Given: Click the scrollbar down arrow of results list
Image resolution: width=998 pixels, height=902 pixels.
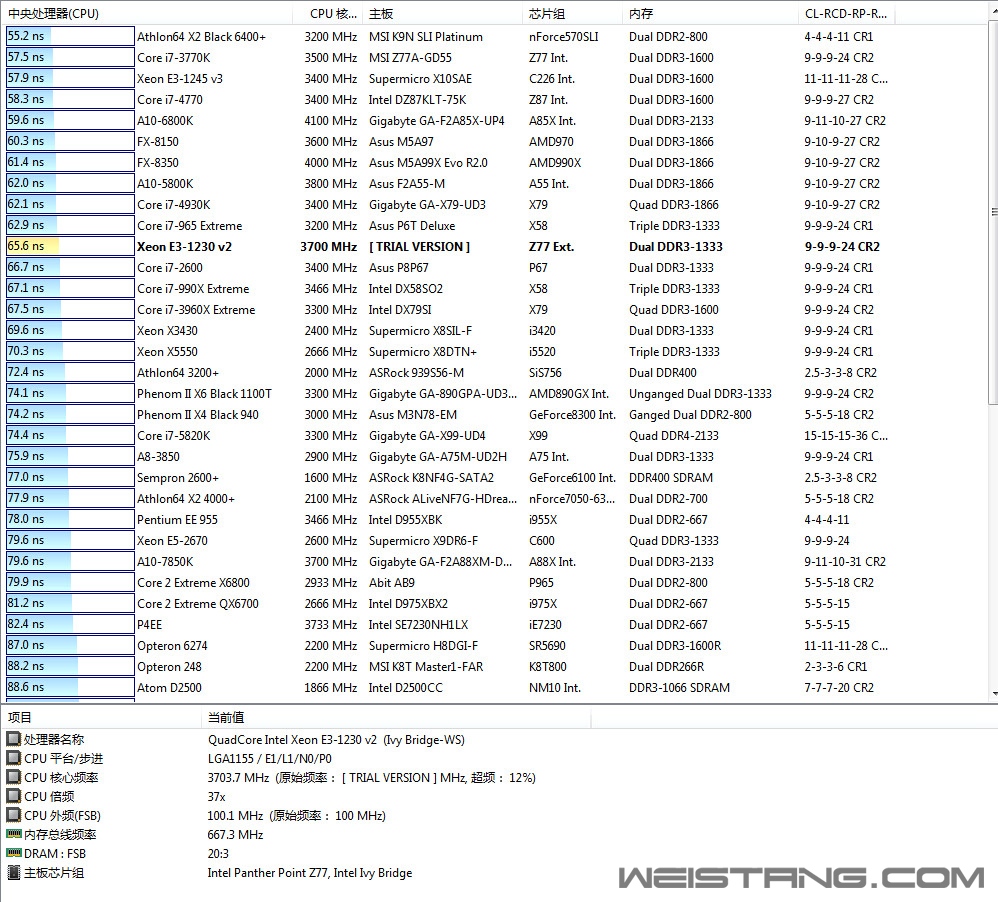Looking at the screenshot, I should point(990,693).
